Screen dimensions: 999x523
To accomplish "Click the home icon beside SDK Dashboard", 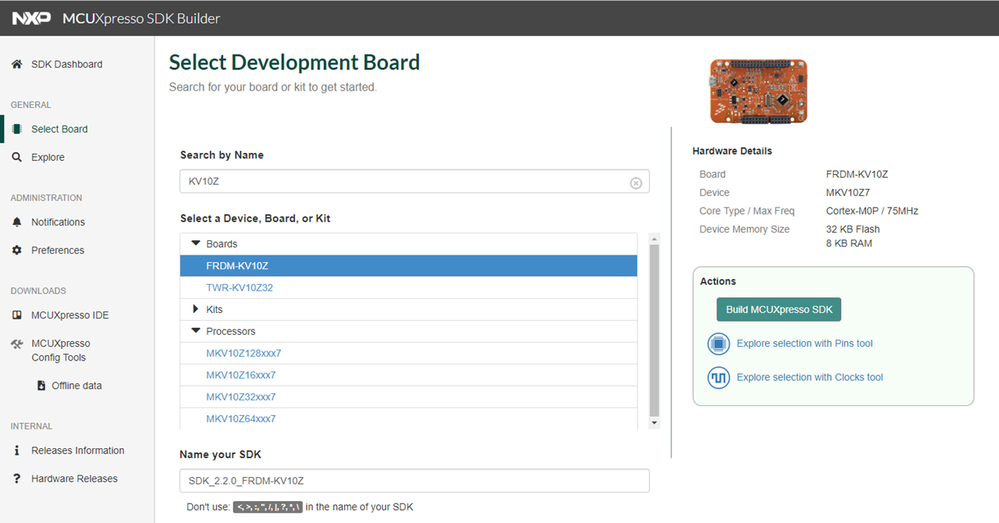I will (x=17, y=64).
